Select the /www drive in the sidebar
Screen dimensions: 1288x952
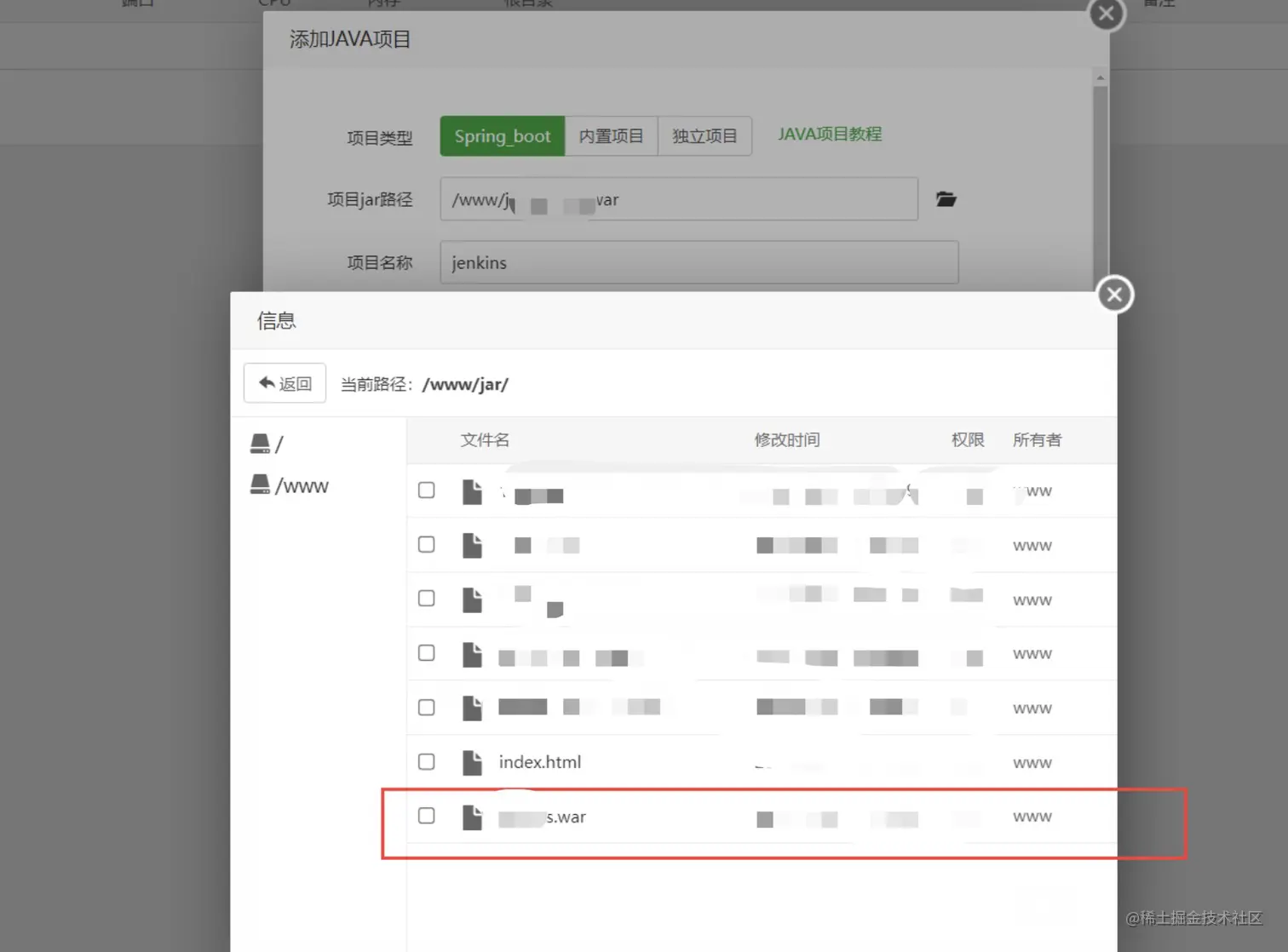[290, 485]
